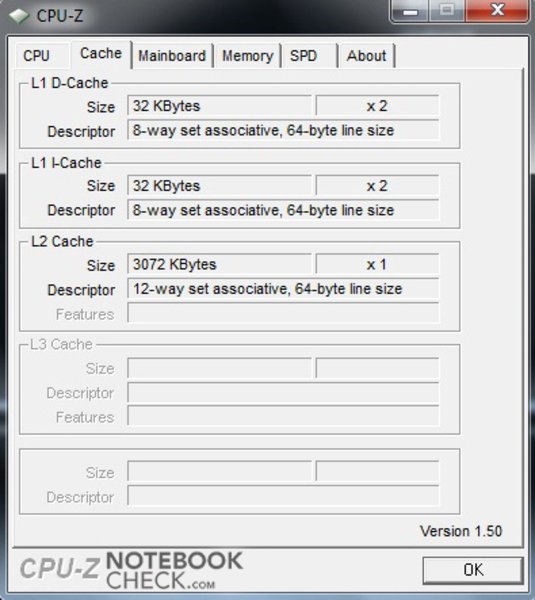Select the Cache tab
Screen dimensions: 535x600
(101, 54)
